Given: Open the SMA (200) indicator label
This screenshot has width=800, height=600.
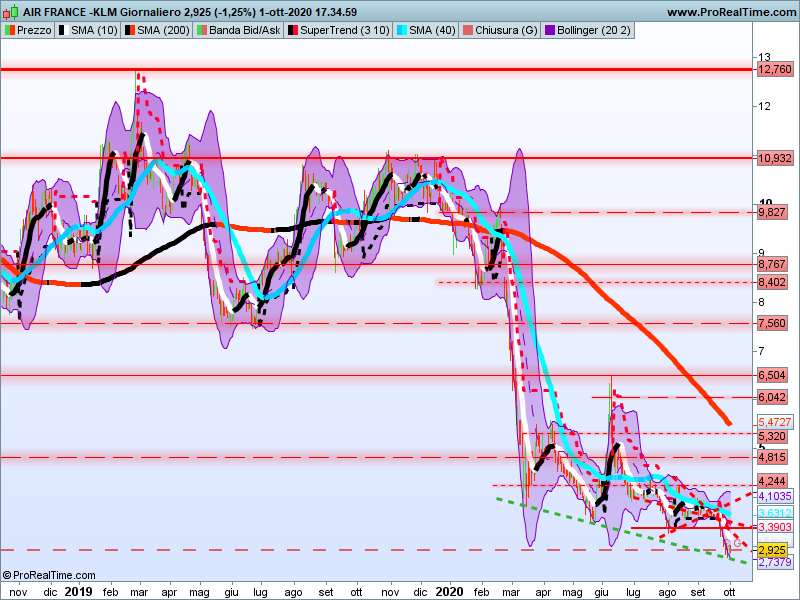Looking at the screenshot, I should point(157,30).
